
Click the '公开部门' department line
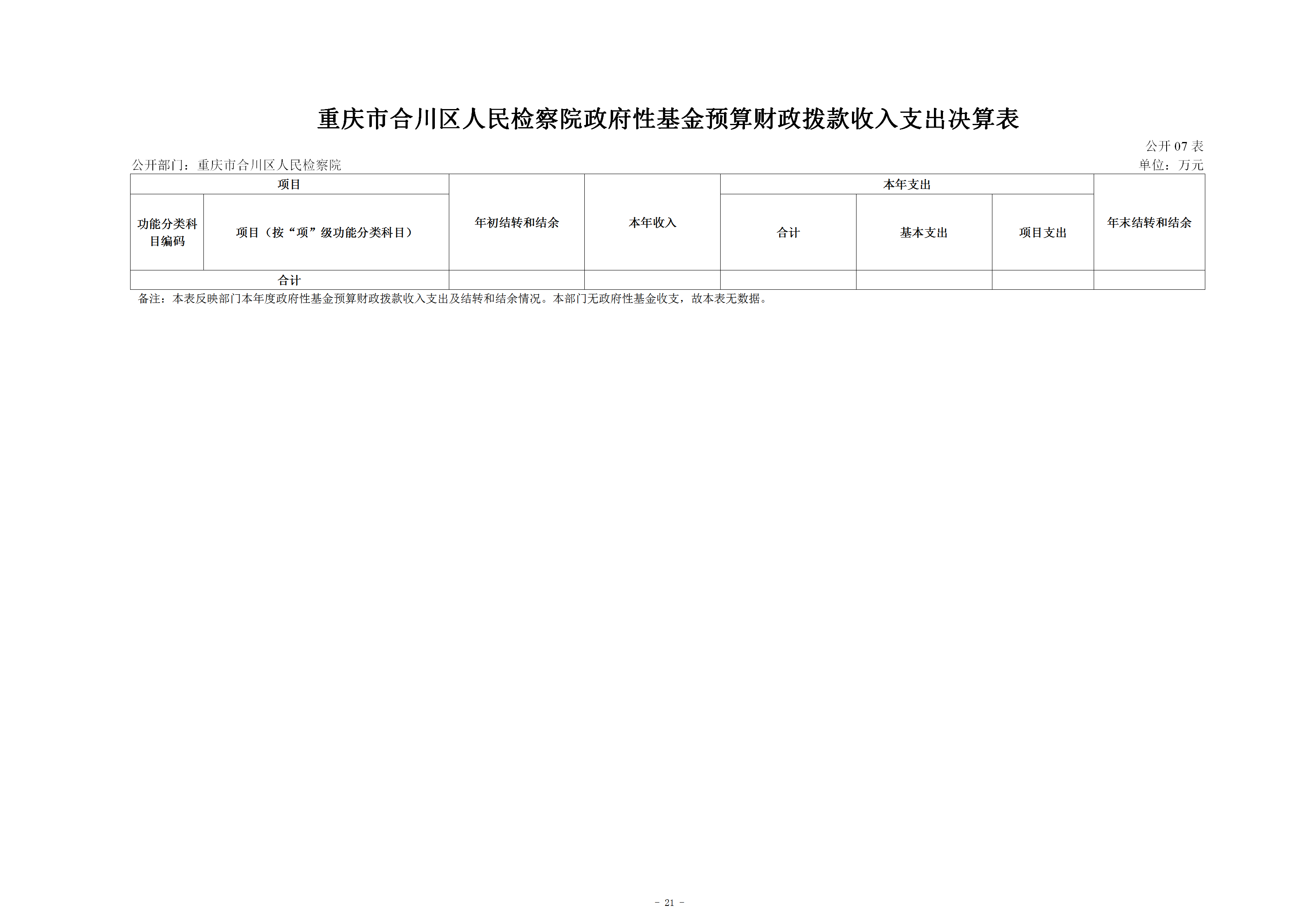pos(236,165)
